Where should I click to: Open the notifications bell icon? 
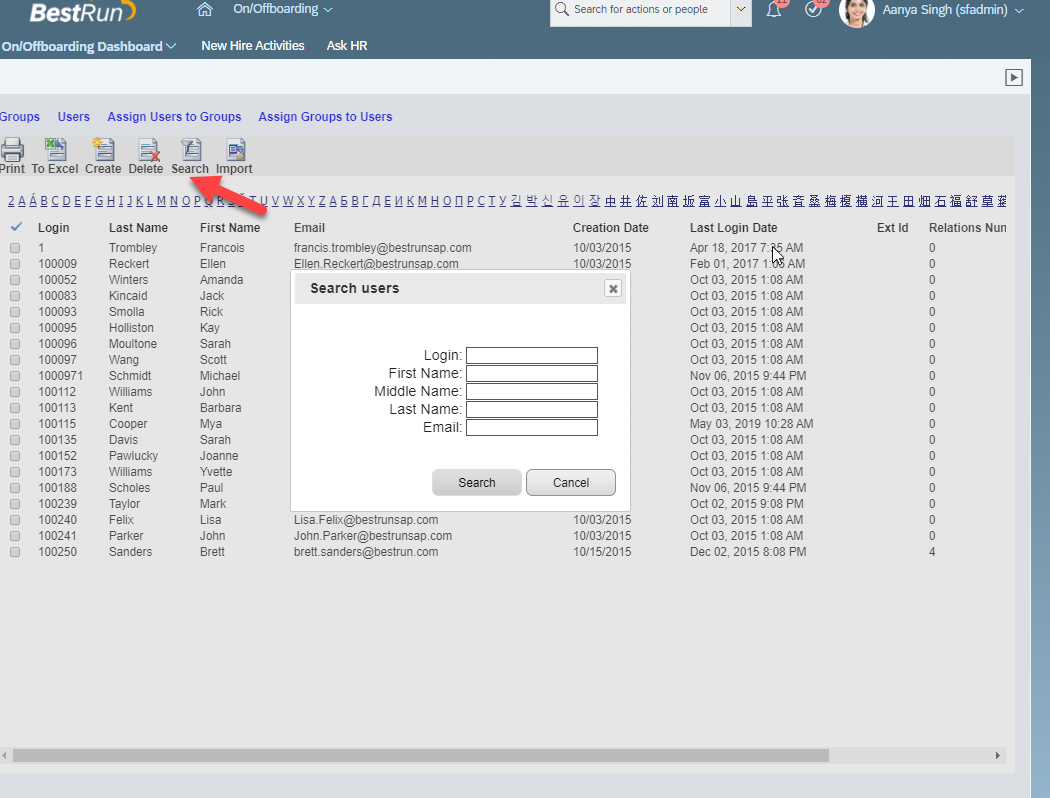point(774,9)
